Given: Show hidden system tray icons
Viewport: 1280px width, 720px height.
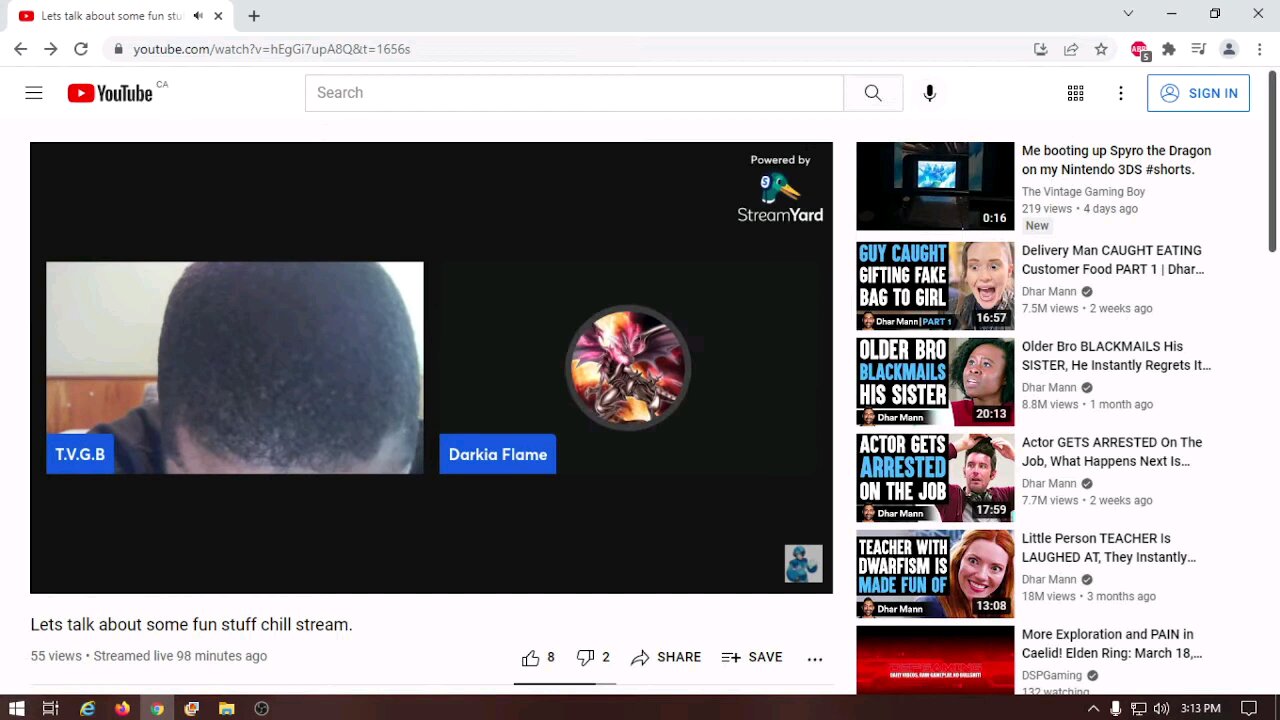Looking at the screenshot, I should coord(1093,708).
